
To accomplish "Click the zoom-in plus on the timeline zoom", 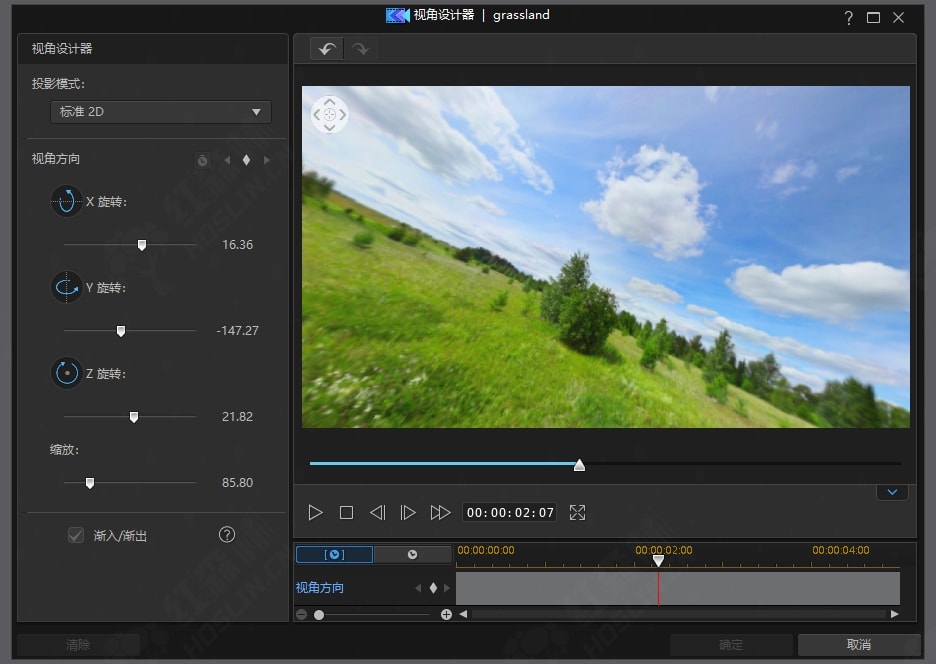I will tap(446, 614).
